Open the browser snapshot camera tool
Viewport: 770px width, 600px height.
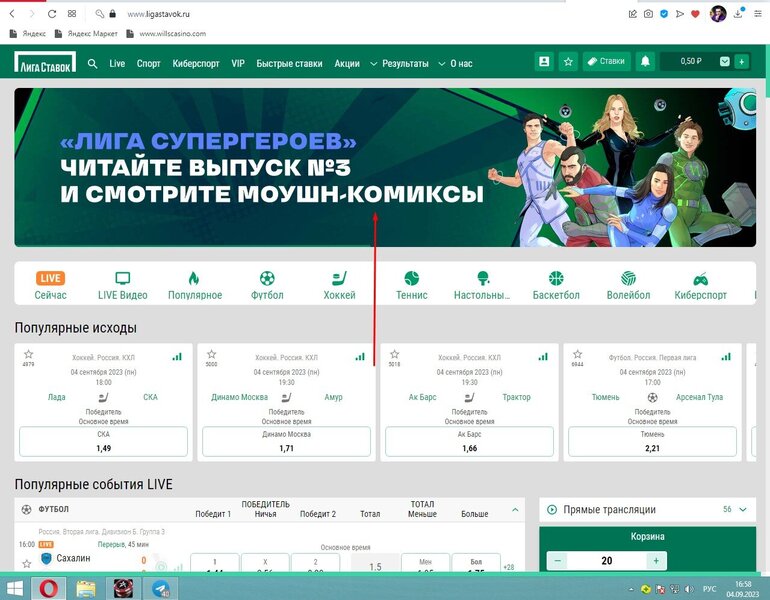648,14
